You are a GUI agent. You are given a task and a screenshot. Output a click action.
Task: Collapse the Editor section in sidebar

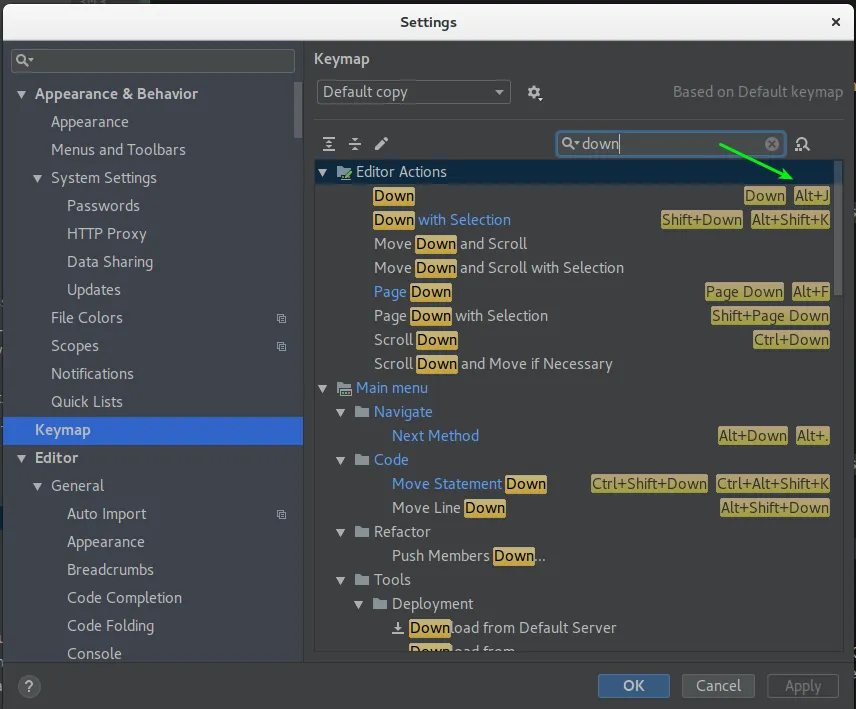(21, 458)
